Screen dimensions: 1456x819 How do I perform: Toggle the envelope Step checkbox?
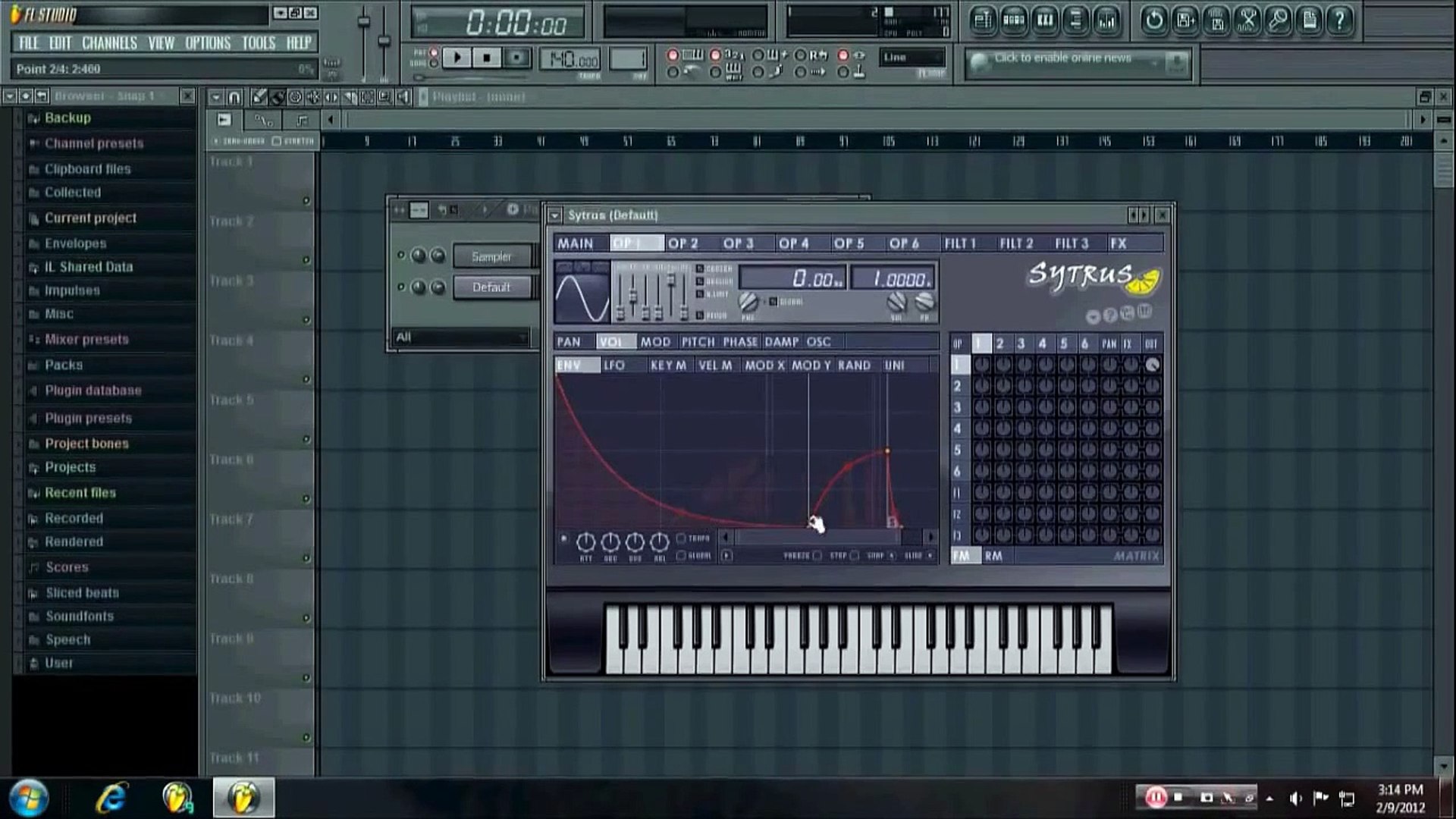point(855,556)
